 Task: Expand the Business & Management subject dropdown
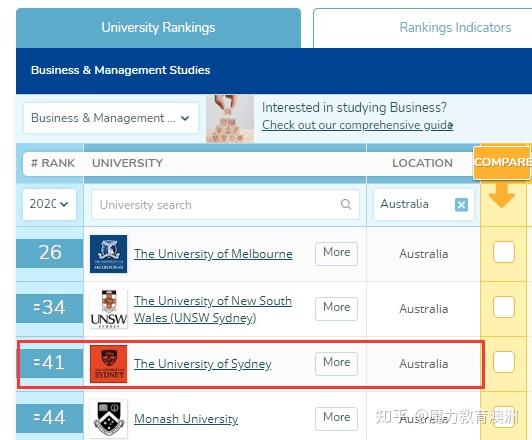(x=111, y=118)
